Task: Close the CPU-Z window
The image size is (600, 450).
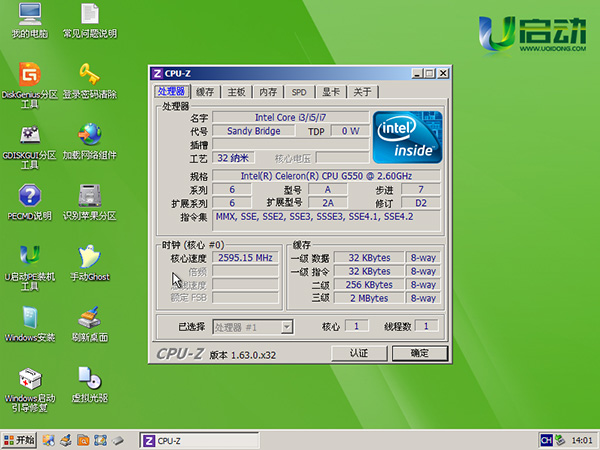Action: 443,73
